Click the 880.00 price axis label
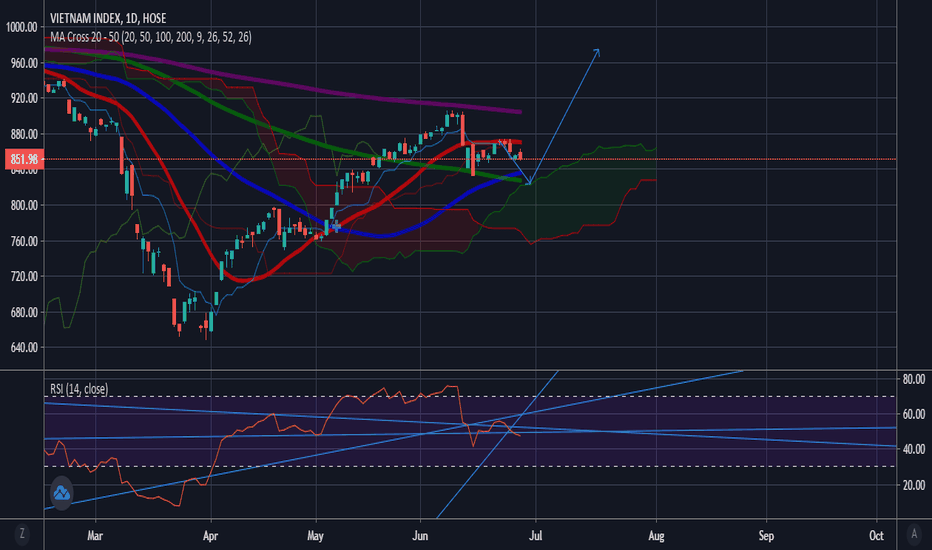 24,134
